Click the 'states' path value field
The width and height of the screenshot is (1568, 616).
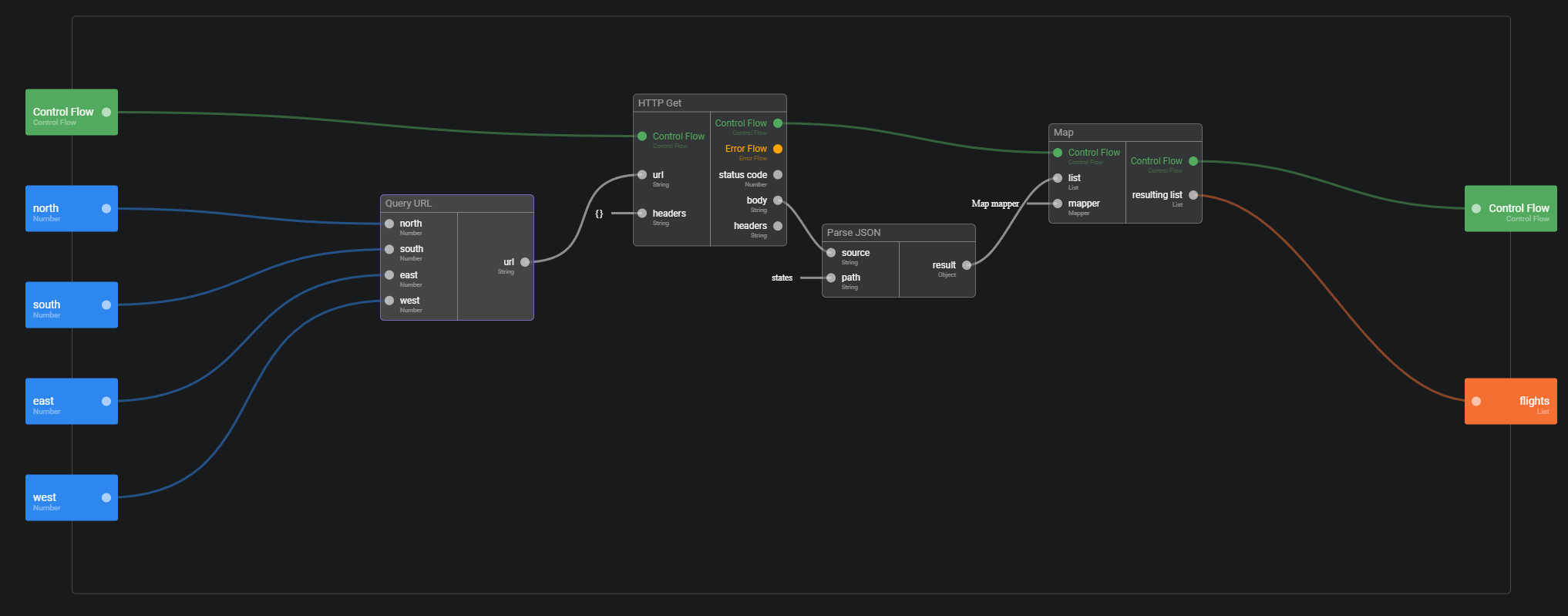(x=782, y=278)
